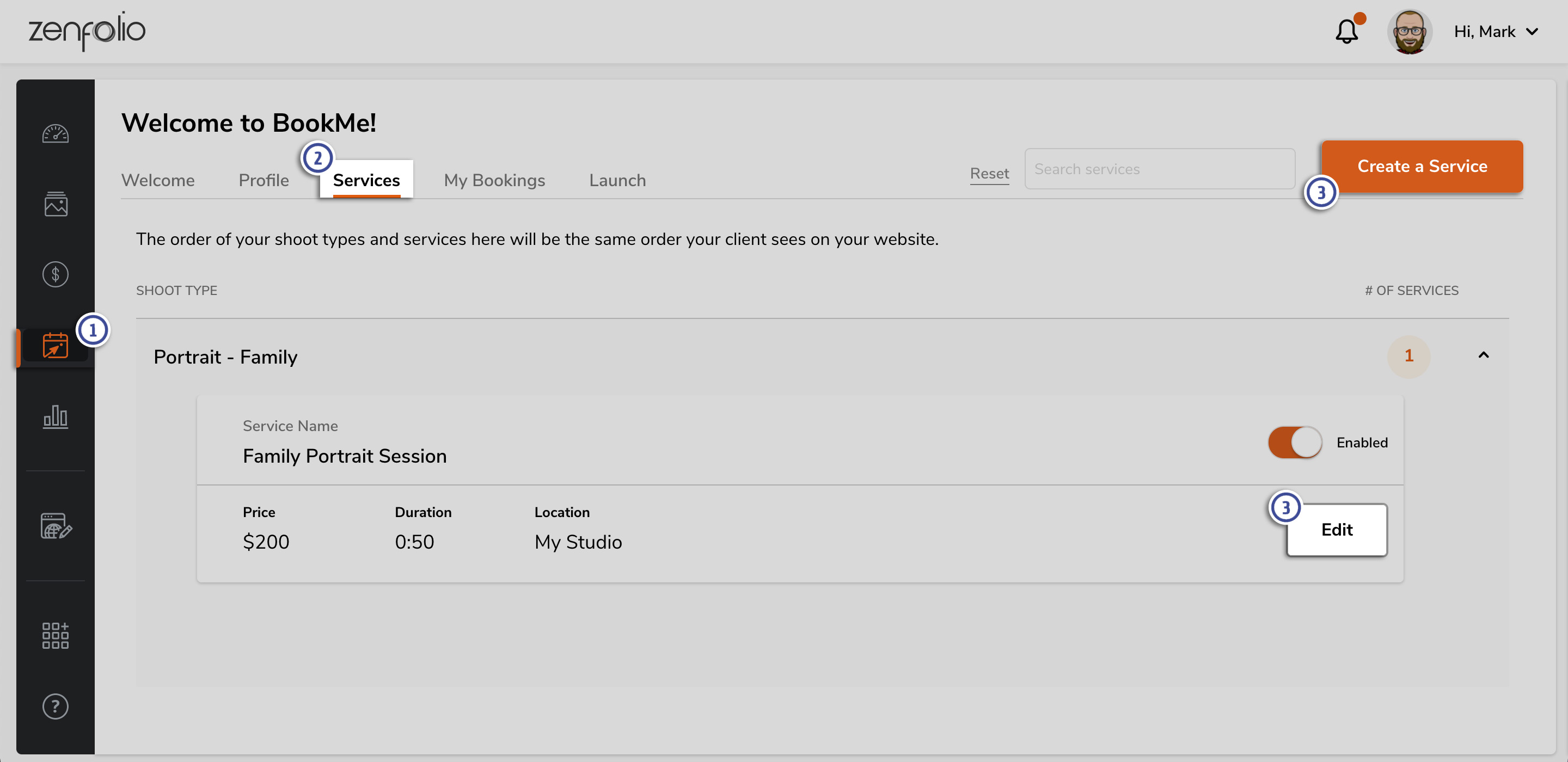Open the Launch tab
Viewport: 1568px width, 762px height.
coord(617,180)
